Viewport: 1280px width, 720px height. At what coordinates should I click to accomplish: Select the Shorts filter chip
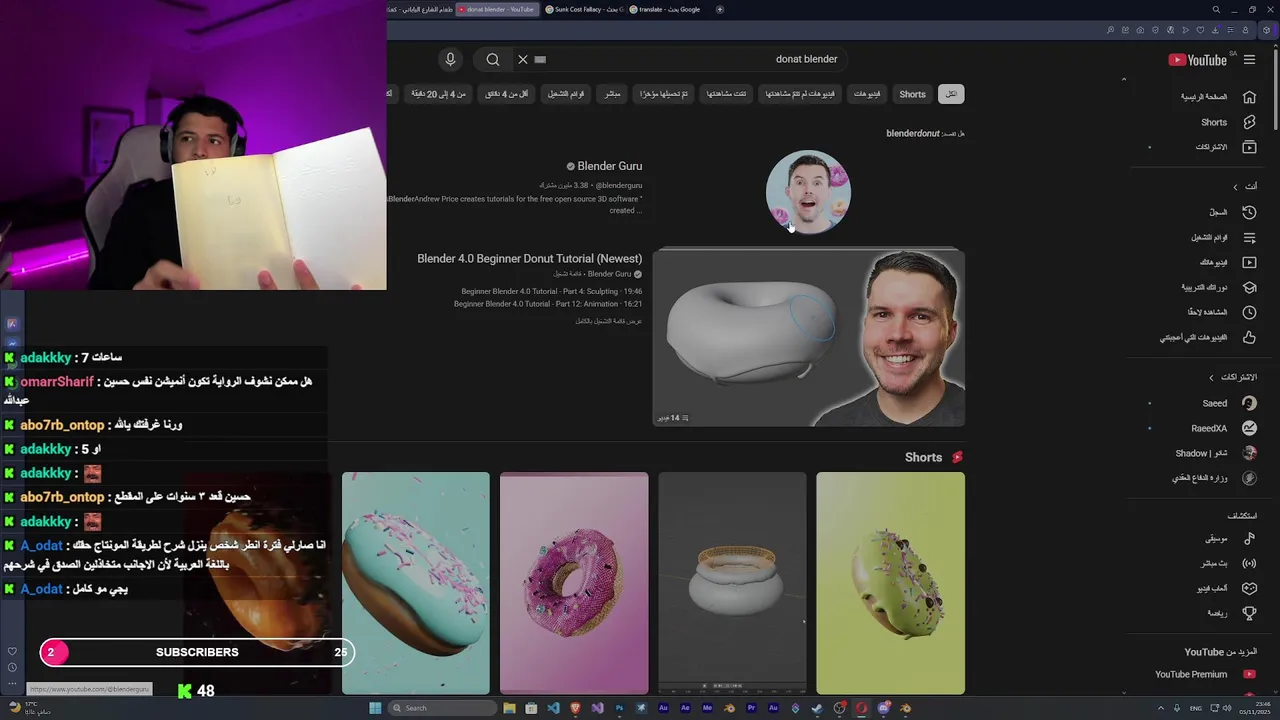pyautogui.click(x=912, y=94)
